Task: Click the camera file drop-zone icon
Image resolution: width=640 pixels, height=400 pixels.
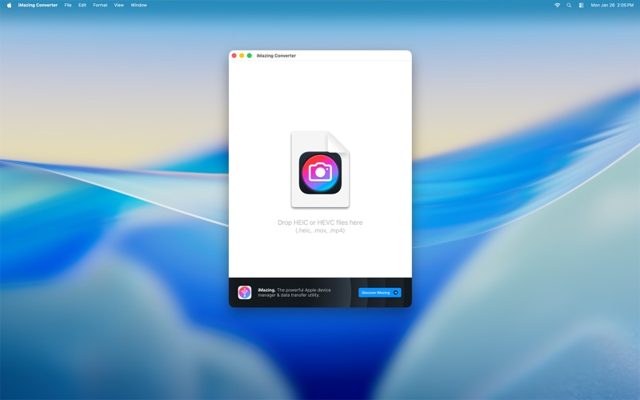Action: click(x=320, y=169)
